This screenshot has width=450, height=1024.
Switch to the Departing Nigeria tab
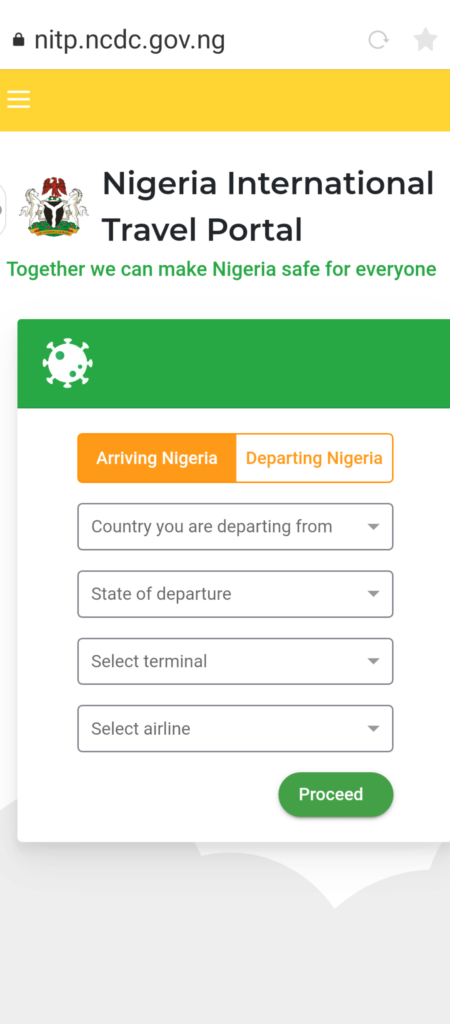[x=314, y=458]
